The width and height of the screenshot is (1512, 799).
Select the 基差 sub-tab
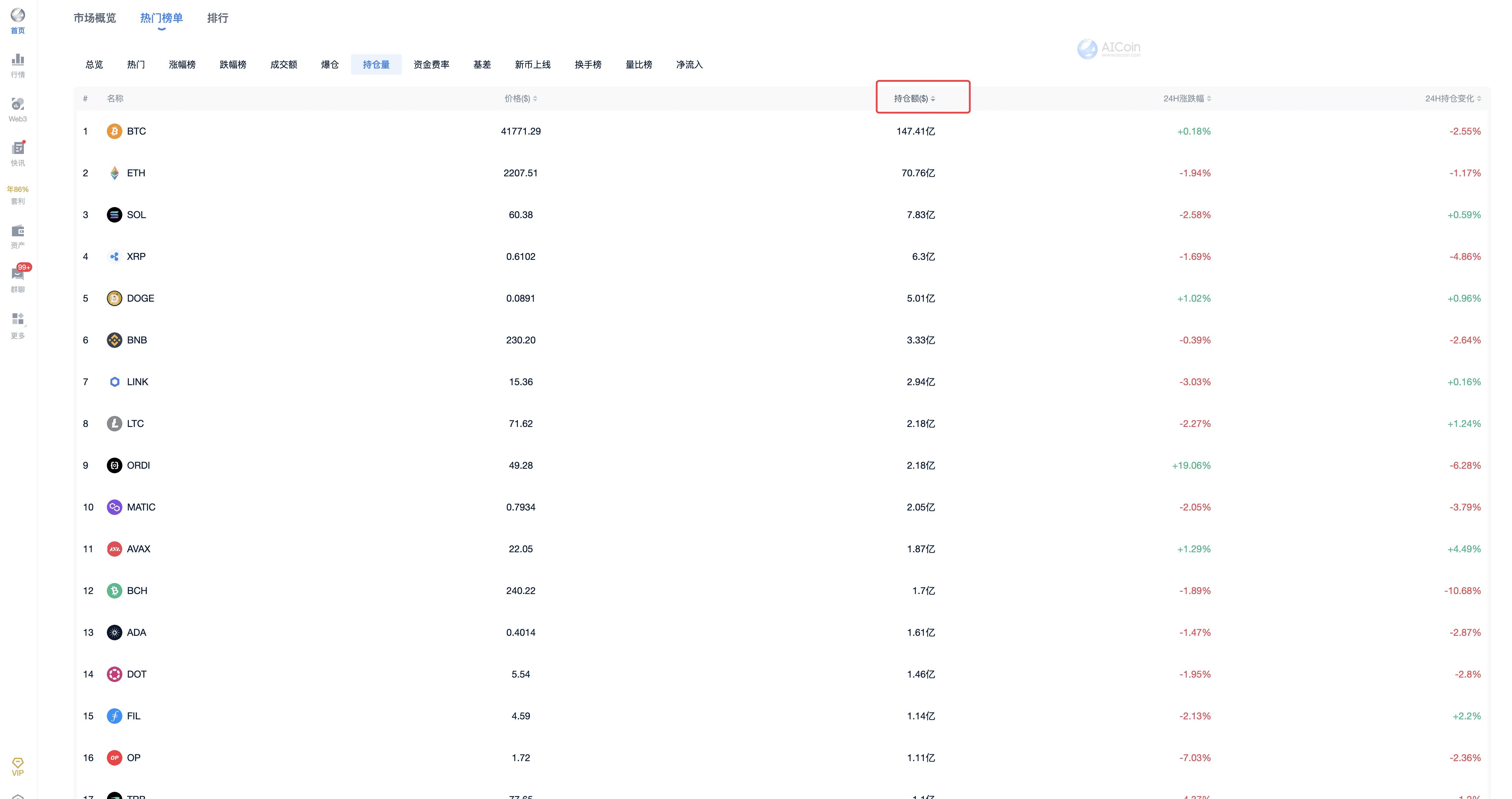pyautogui.click(x=483, y=64)
